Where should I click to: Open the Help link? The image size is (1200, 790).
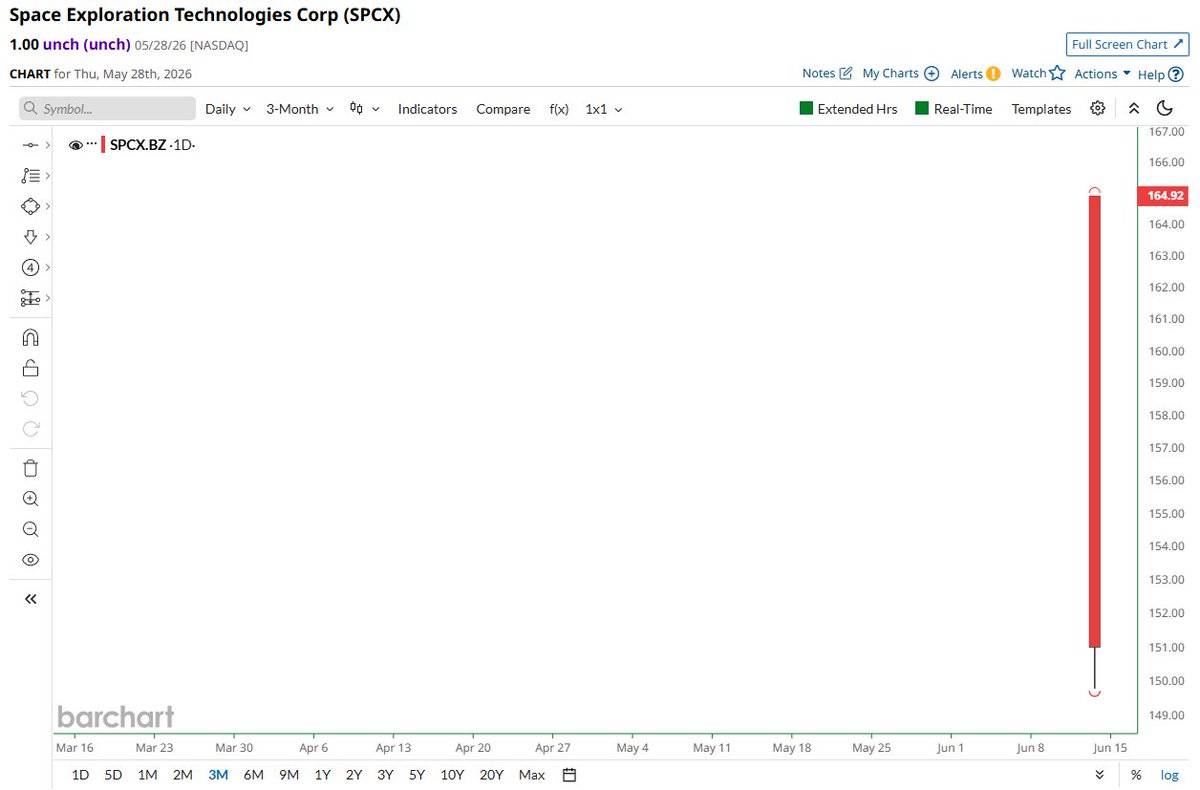1160,73
